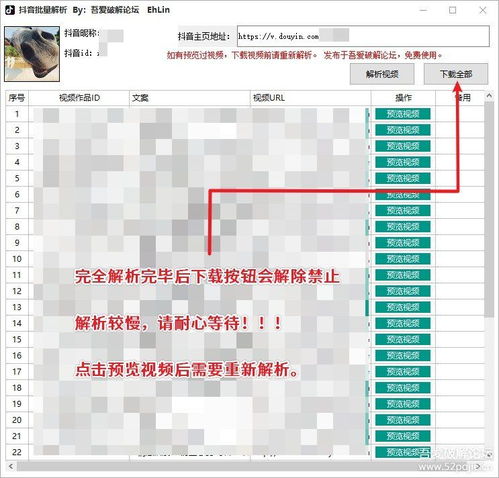
Task: Preview video in row 5
Action: pos(403,178)
